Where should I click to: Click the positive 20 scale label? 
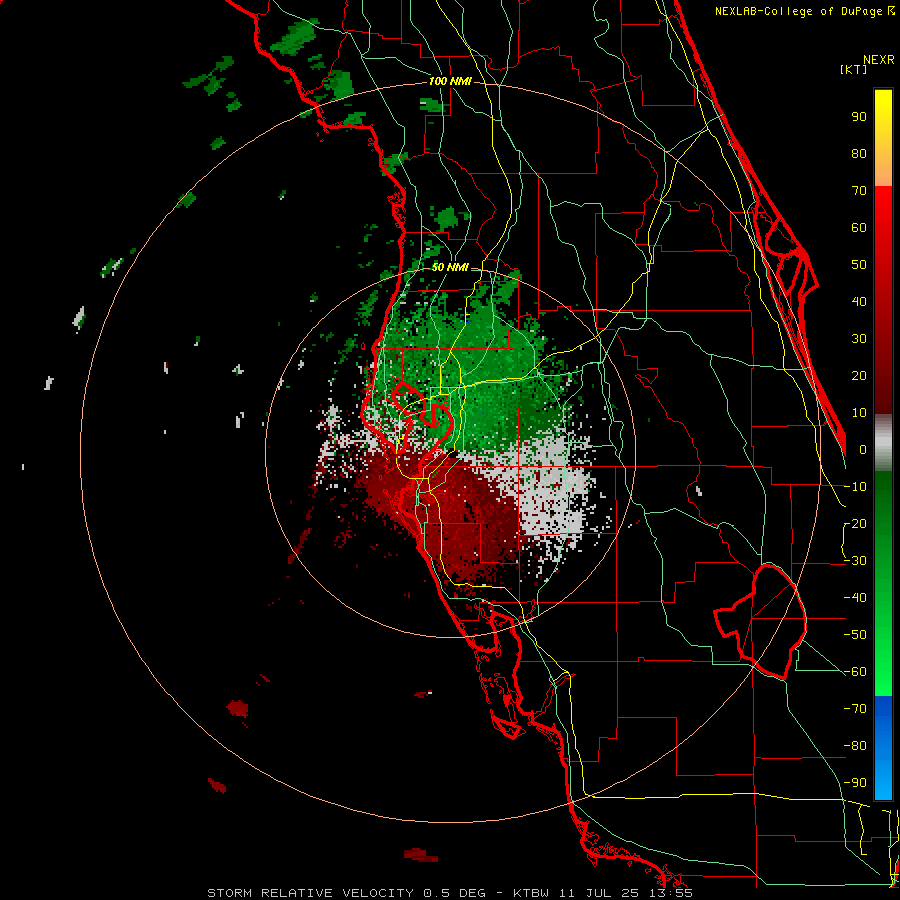[859, 375]
